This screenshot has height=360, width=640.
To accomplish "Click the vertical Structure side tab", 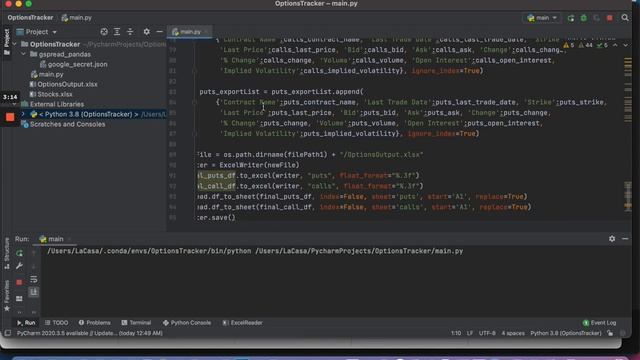I will pos(7,253).
